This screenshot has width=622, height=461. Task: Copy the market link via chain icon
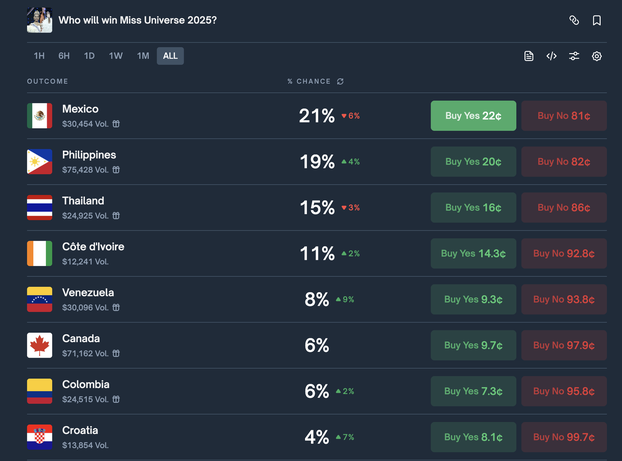(574, 20)
